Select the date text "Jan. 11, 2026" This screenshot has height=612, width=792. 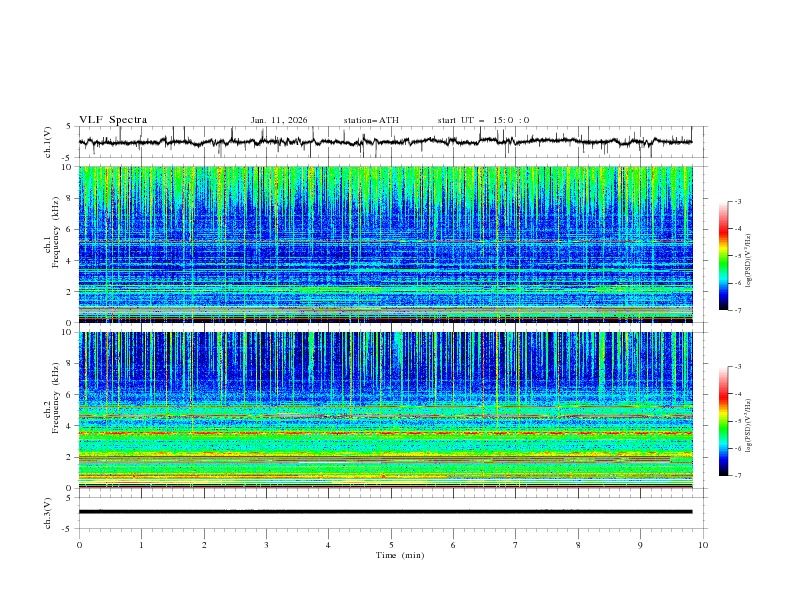click(x=279, y=120)
